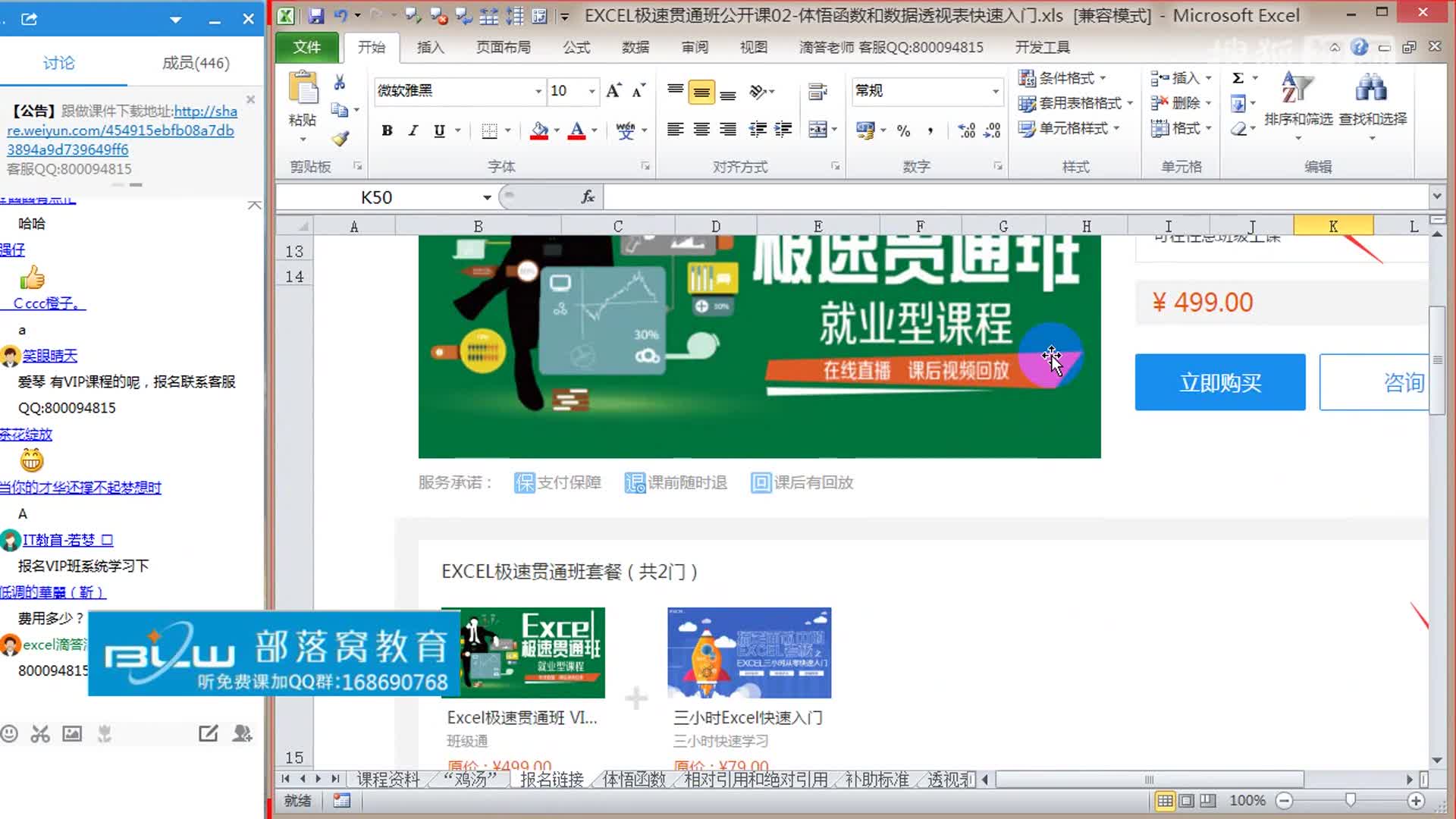Toggle Italic formatting

tap(413, 130)
